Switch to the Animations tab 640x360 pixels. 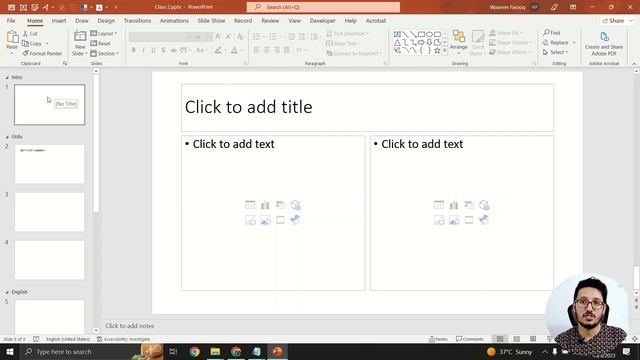(174, 20)
